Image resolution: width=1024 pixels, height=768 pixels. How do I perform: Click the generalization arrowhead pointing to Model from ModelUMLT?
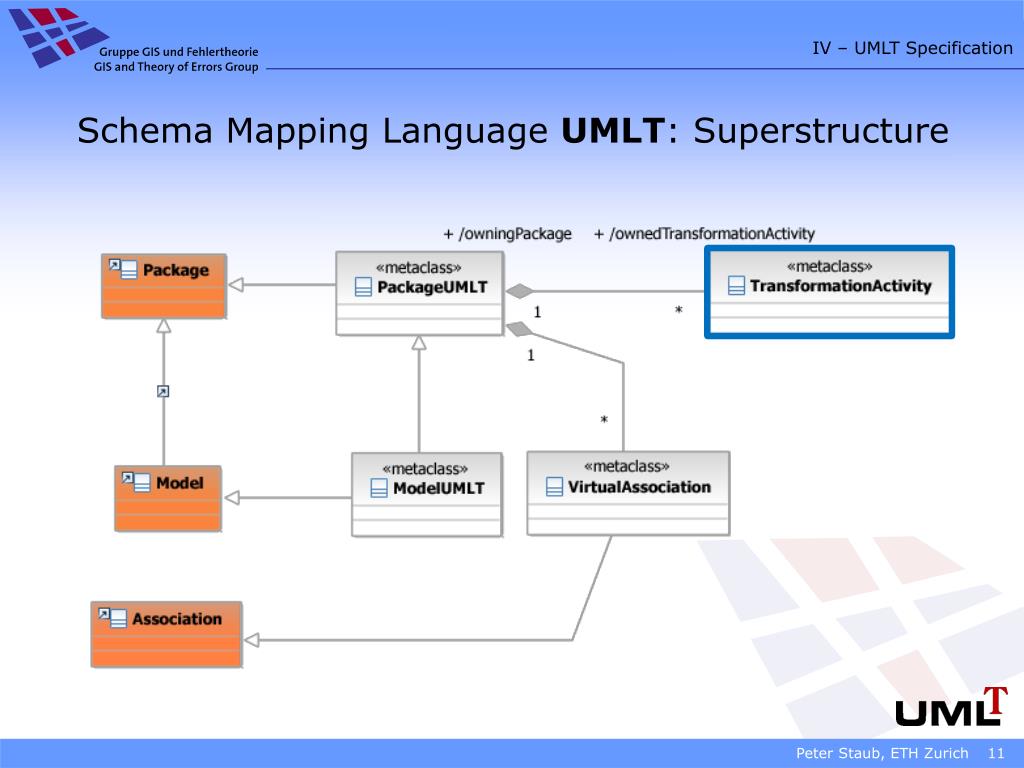pyautogui.click(x=232, y=498)
